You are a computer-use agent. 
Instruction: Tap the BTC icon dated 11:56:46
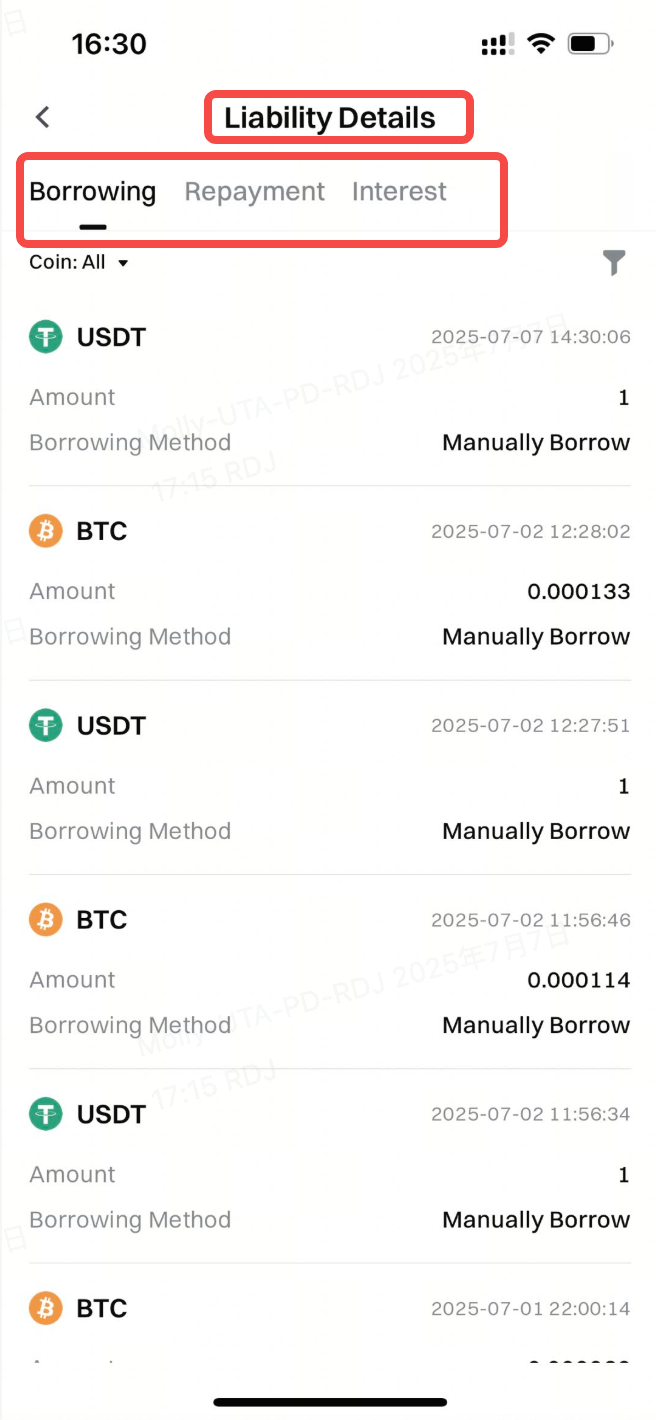click(x=45, y=919)
